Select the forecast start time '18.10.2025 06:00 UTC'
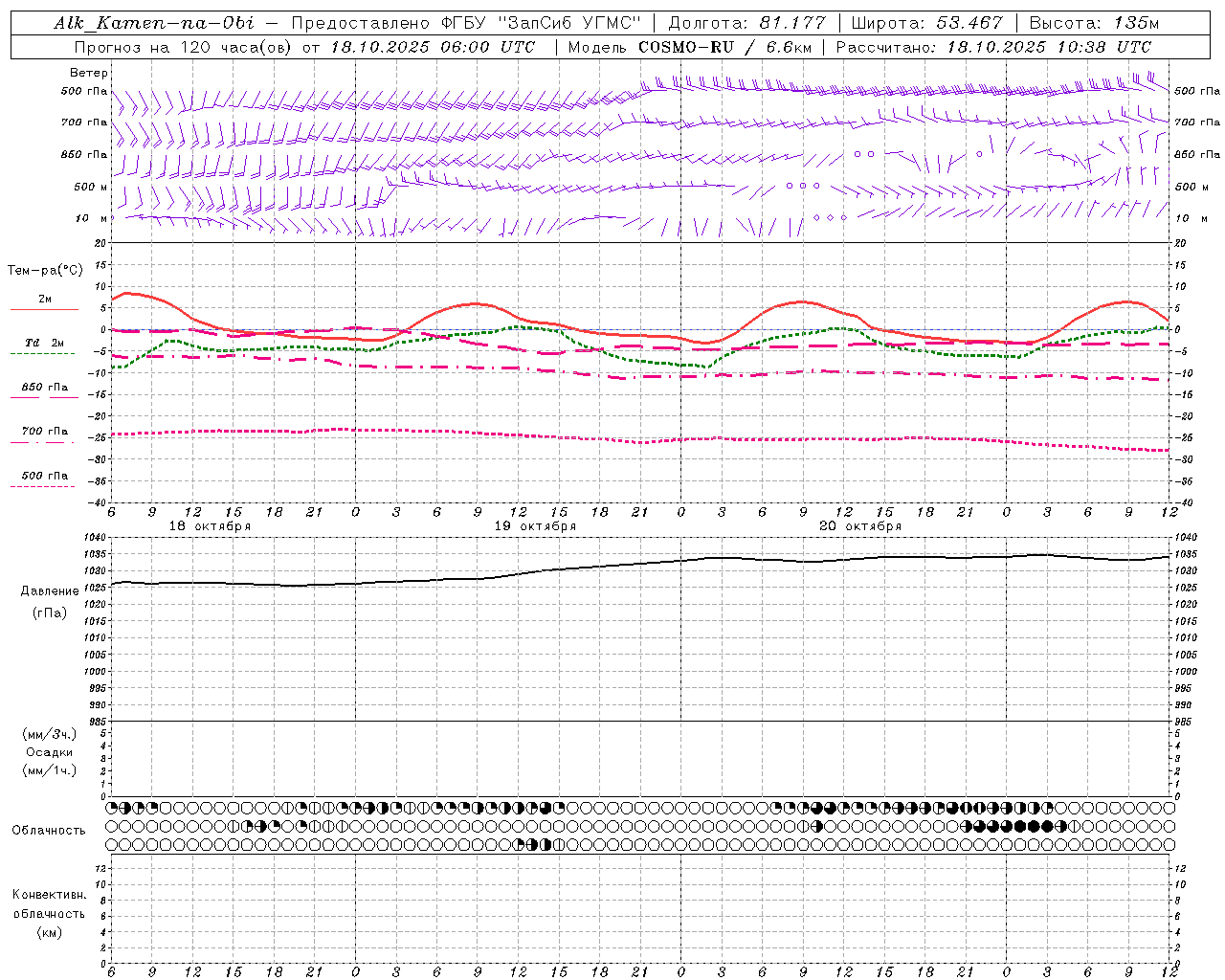 tap(433, 47)
